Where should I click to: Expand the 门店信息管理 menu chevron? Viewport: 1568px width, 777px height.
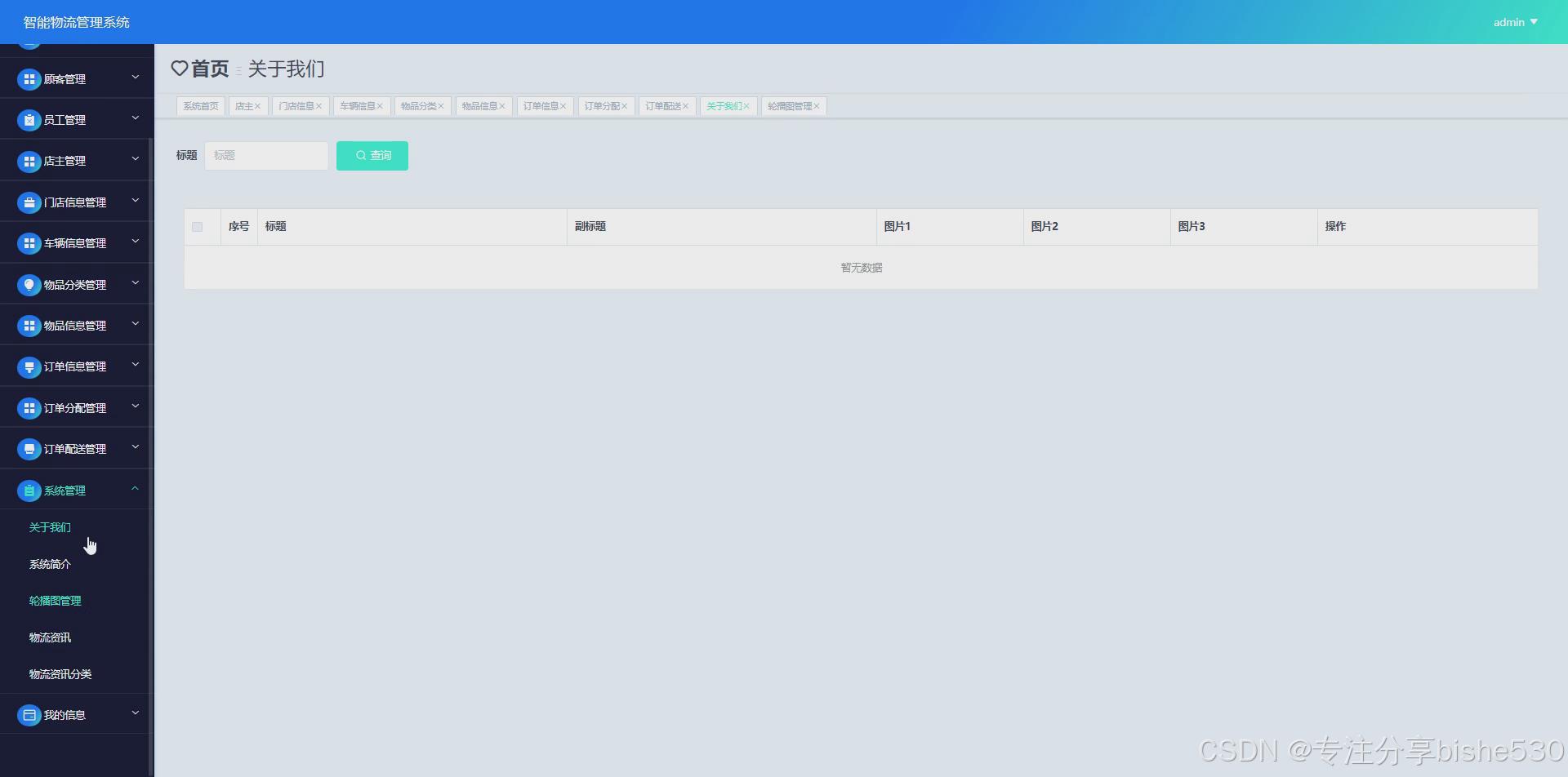coord(136,201)
